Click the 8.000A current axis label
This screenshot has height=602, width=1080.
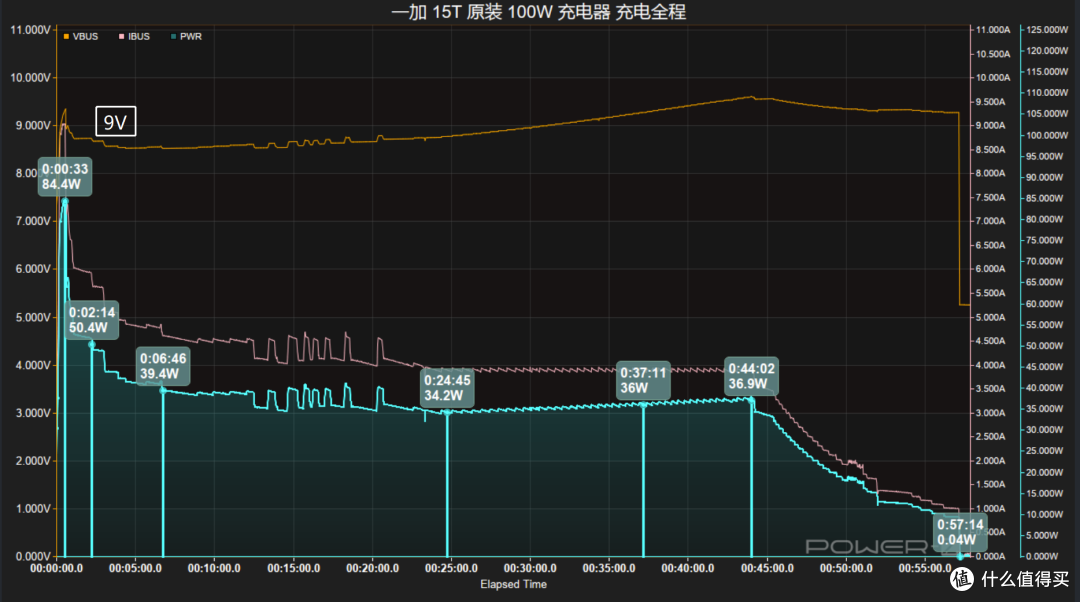(x=990, y=173)
